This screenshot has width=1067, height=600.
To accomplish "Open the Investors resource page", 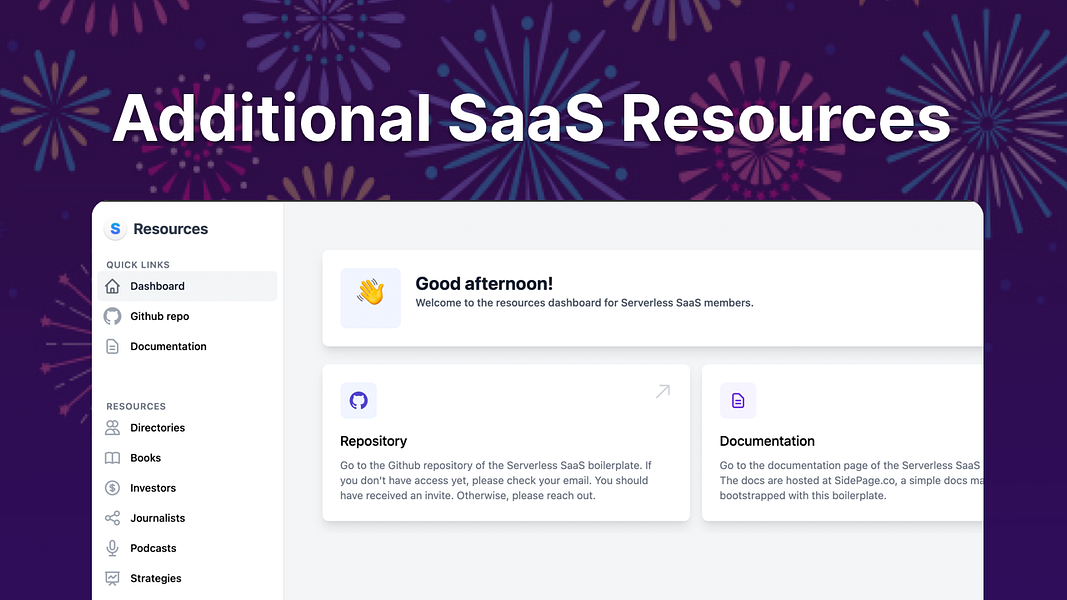I will point(187,488).
